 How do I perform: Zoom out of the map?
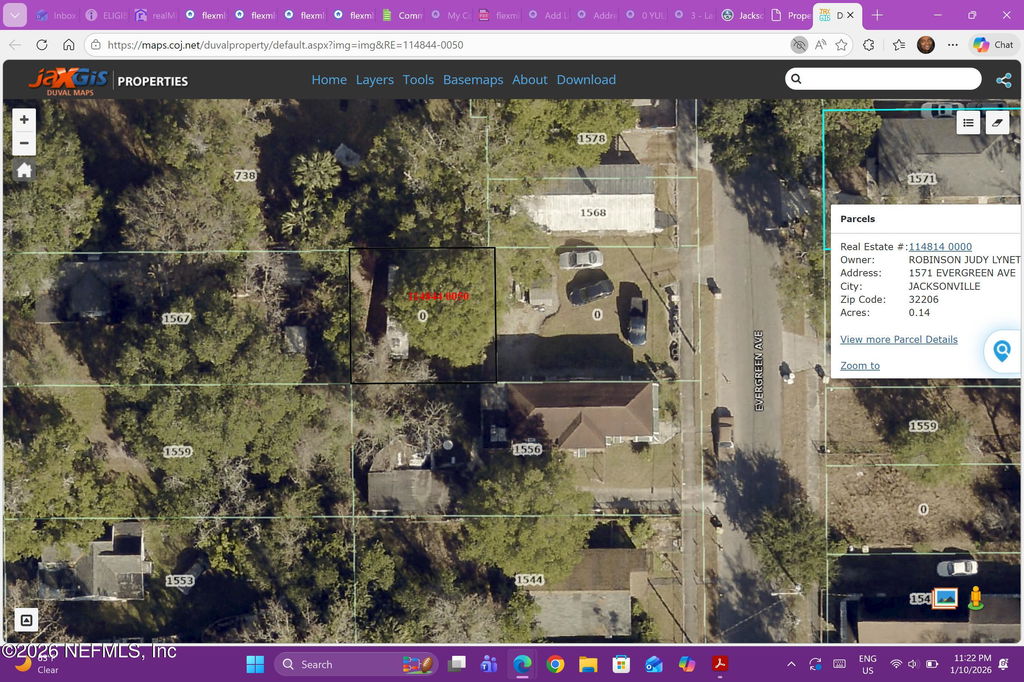click(24, 145)
